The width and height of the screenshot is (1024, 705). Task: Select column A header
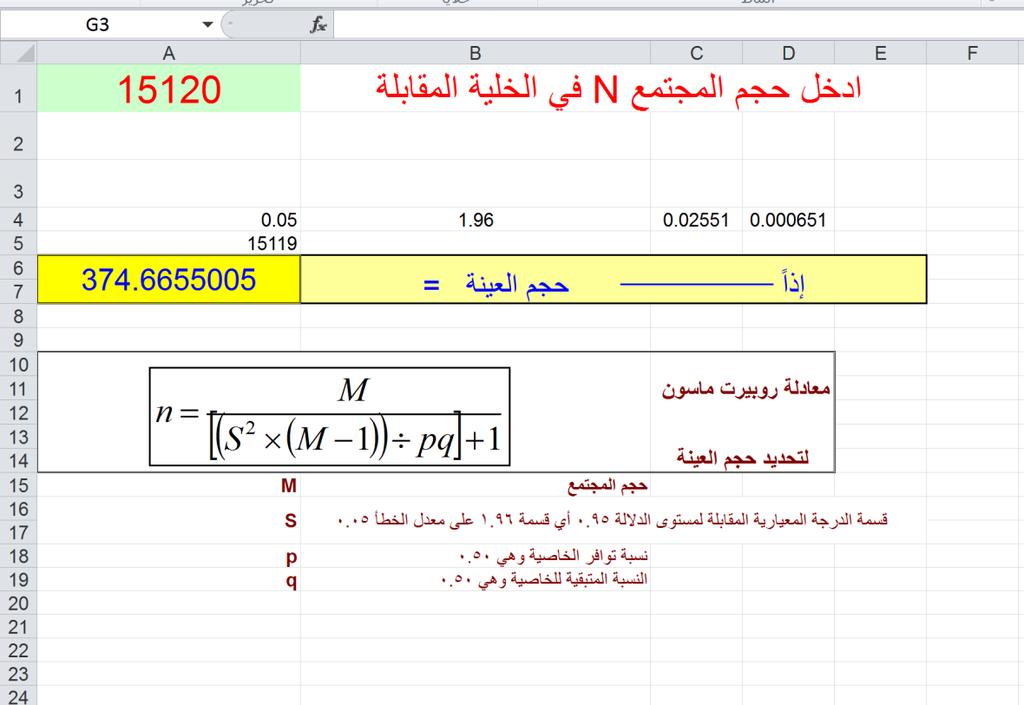click(x=168, y=53)
